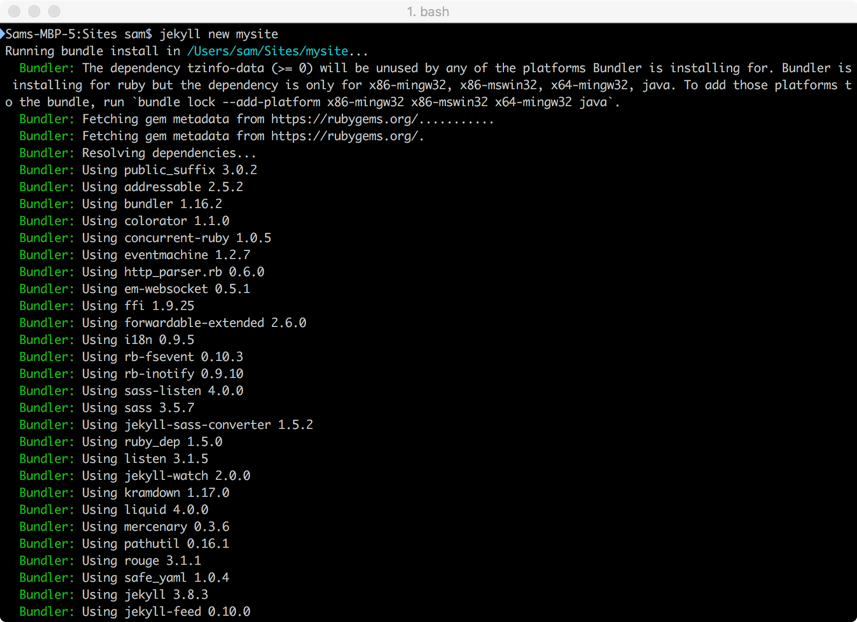Click the bundle lock --add-platform command text

tap(373, 102)
